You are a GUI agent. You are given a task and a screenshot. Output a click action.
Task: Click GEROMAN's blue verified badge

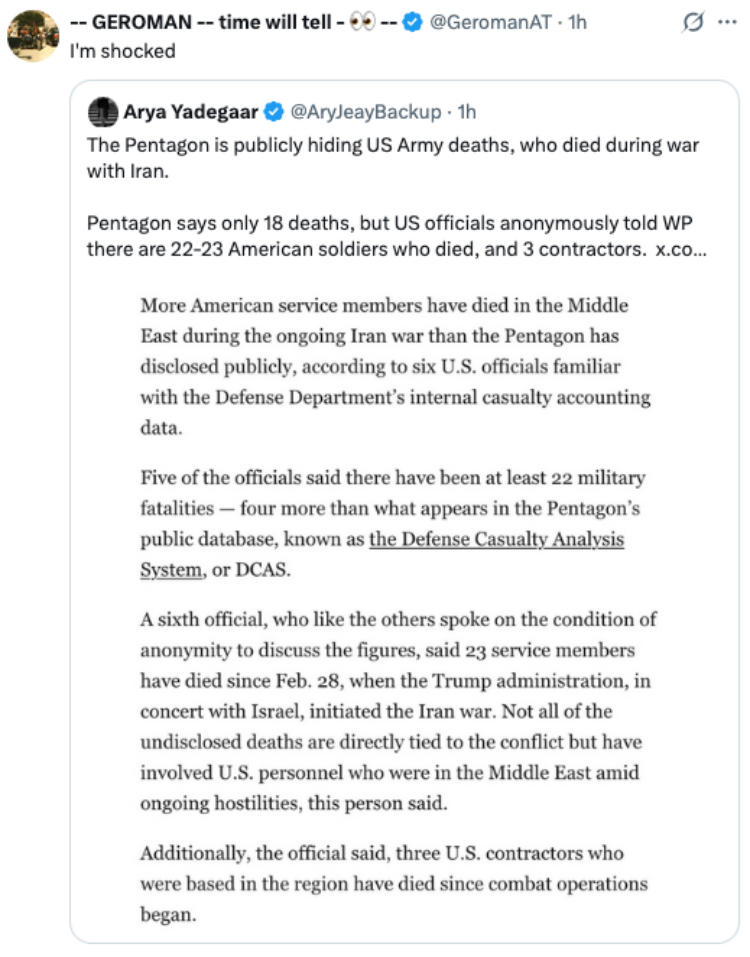413,23
